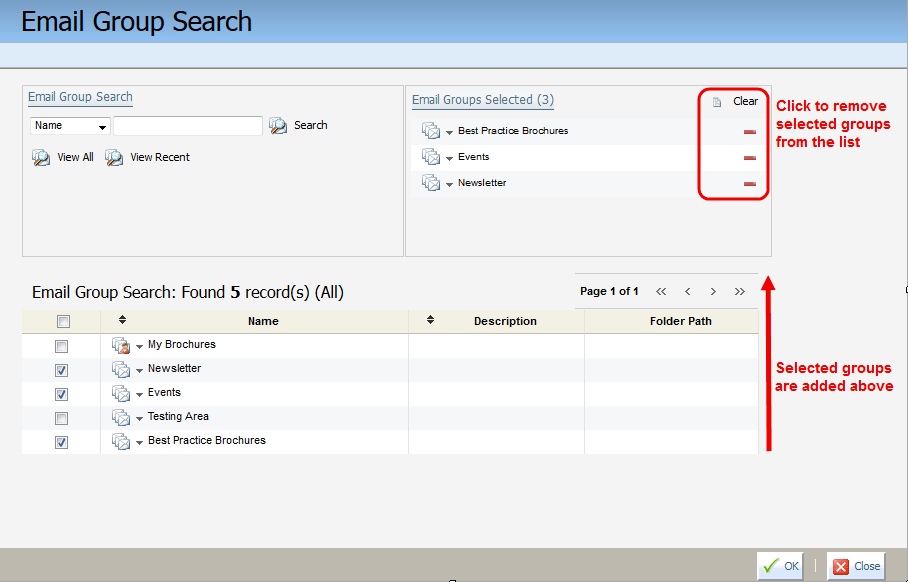Select the View All icon

41,157
